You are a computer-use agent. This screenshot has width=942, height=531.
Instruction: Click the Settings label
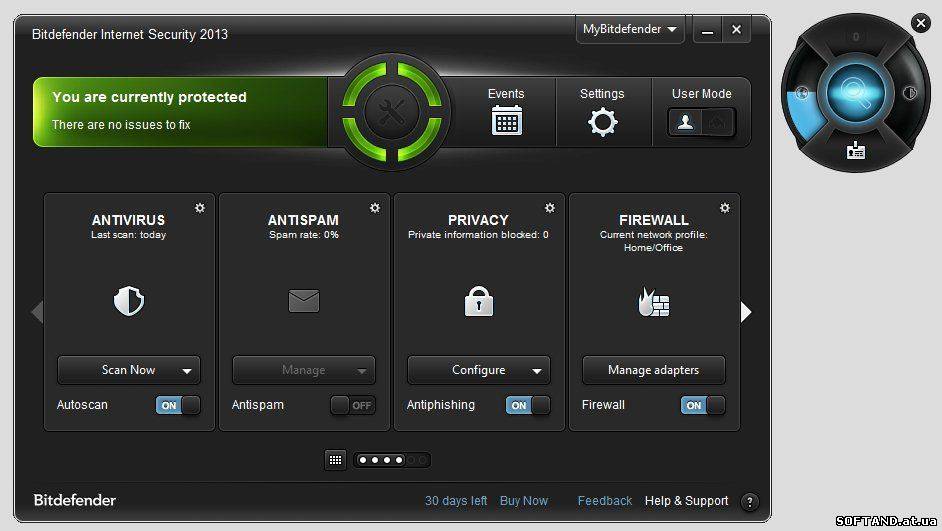[602, 94]
